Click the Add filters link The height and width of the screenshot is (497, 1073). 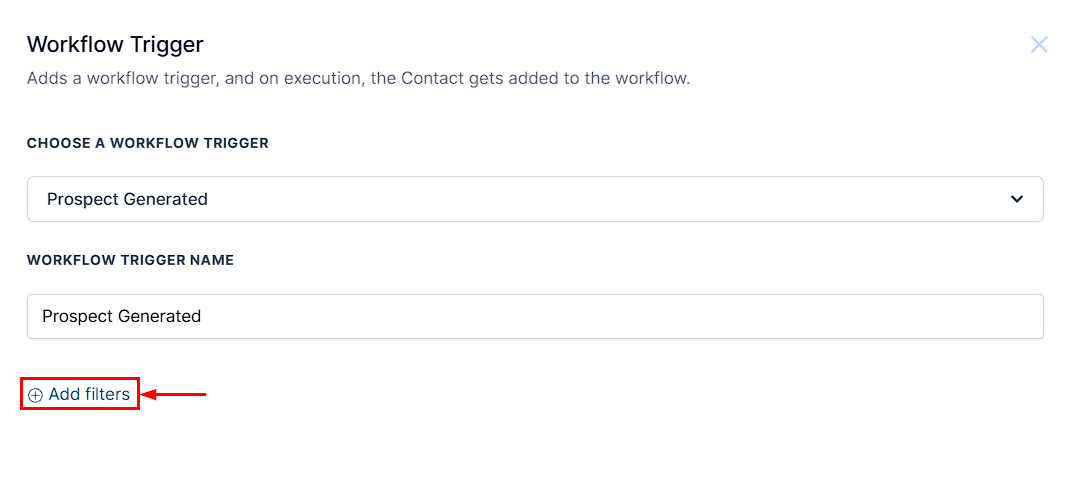[x=79, y=394]
